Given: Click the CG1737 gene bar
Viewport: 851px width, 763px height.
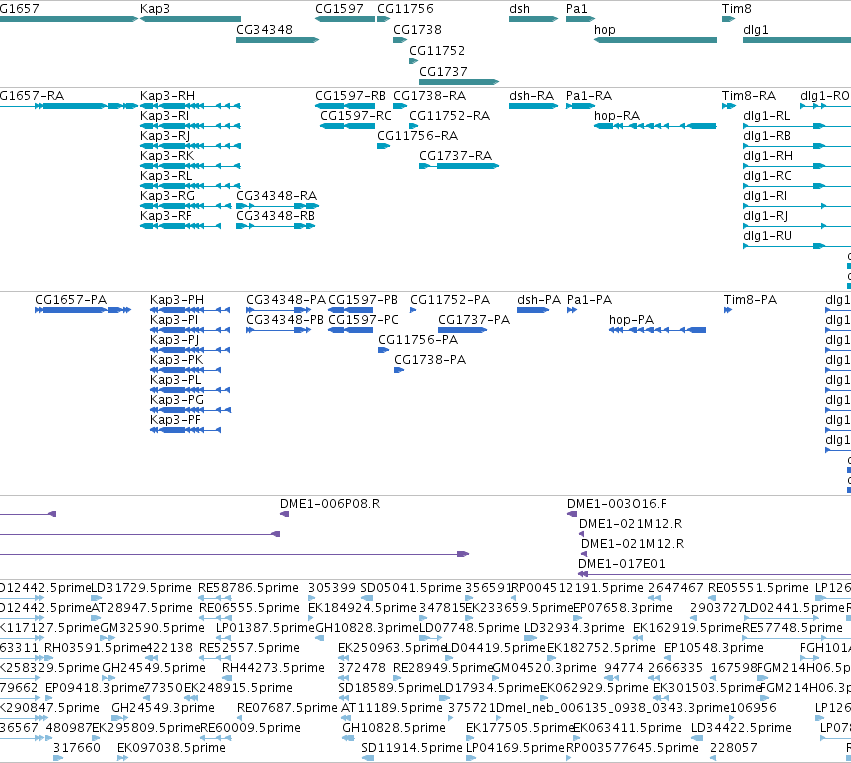Looking at the screenshot, I should (459, 82).
